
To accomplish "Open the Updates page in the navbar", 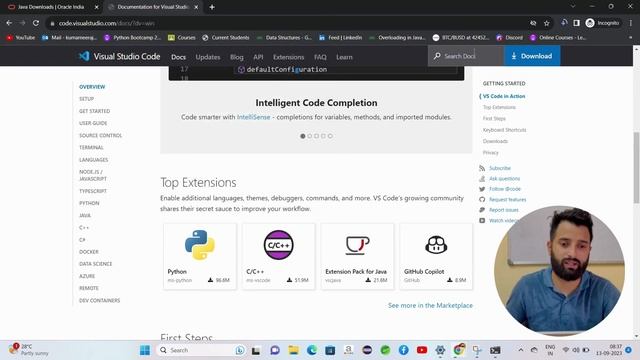I will (208, 57).
